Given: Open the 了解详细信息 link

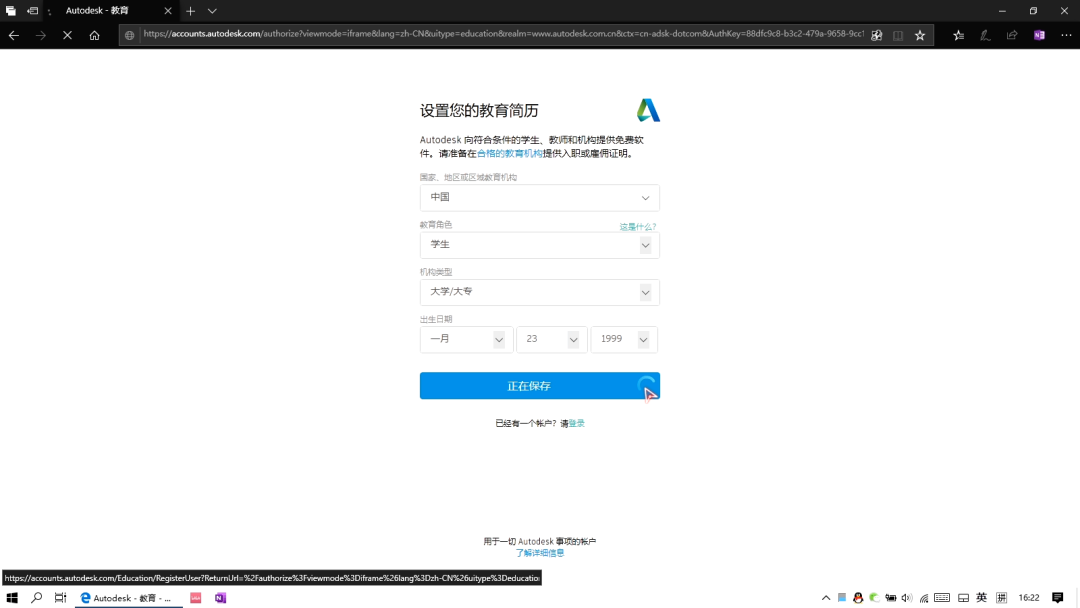Looking at the screenshot, I should pos(539,553).
